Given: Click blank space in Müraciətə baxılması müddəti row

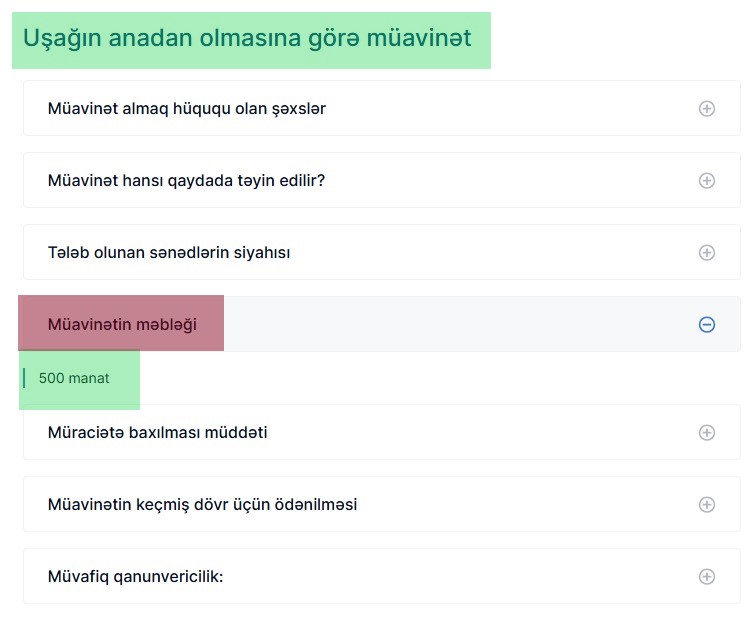Looking at the screenshot, I should pyautogui.click(x=475, y=433).
